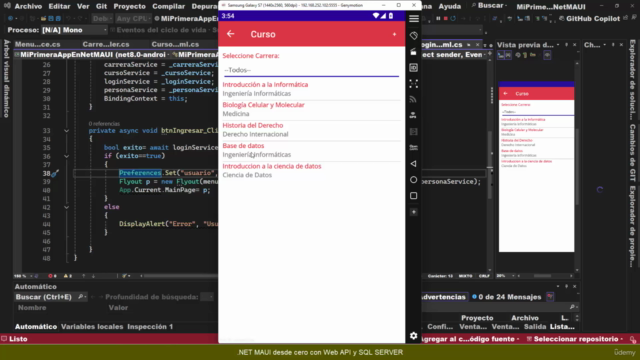The height and width of the screenshot is (360, 640).
Task: Click the save all icon in toolbar
Action: click(58, 19)
